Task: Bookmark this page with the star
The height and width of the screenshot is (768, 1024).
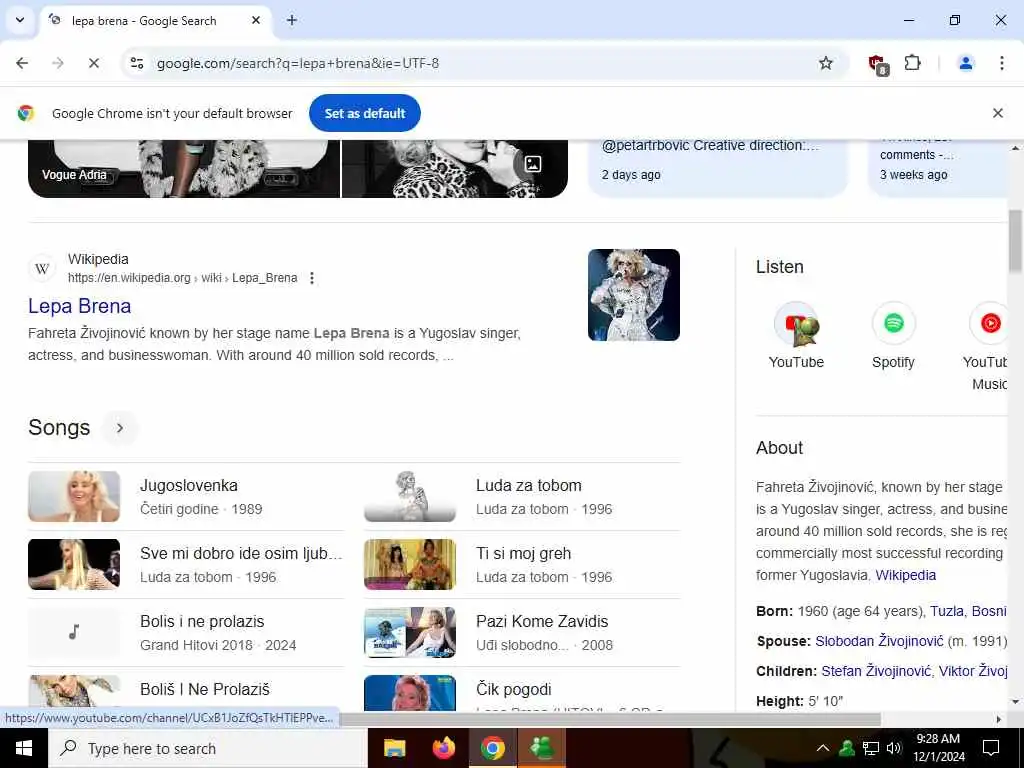Action: pos(826,63)
